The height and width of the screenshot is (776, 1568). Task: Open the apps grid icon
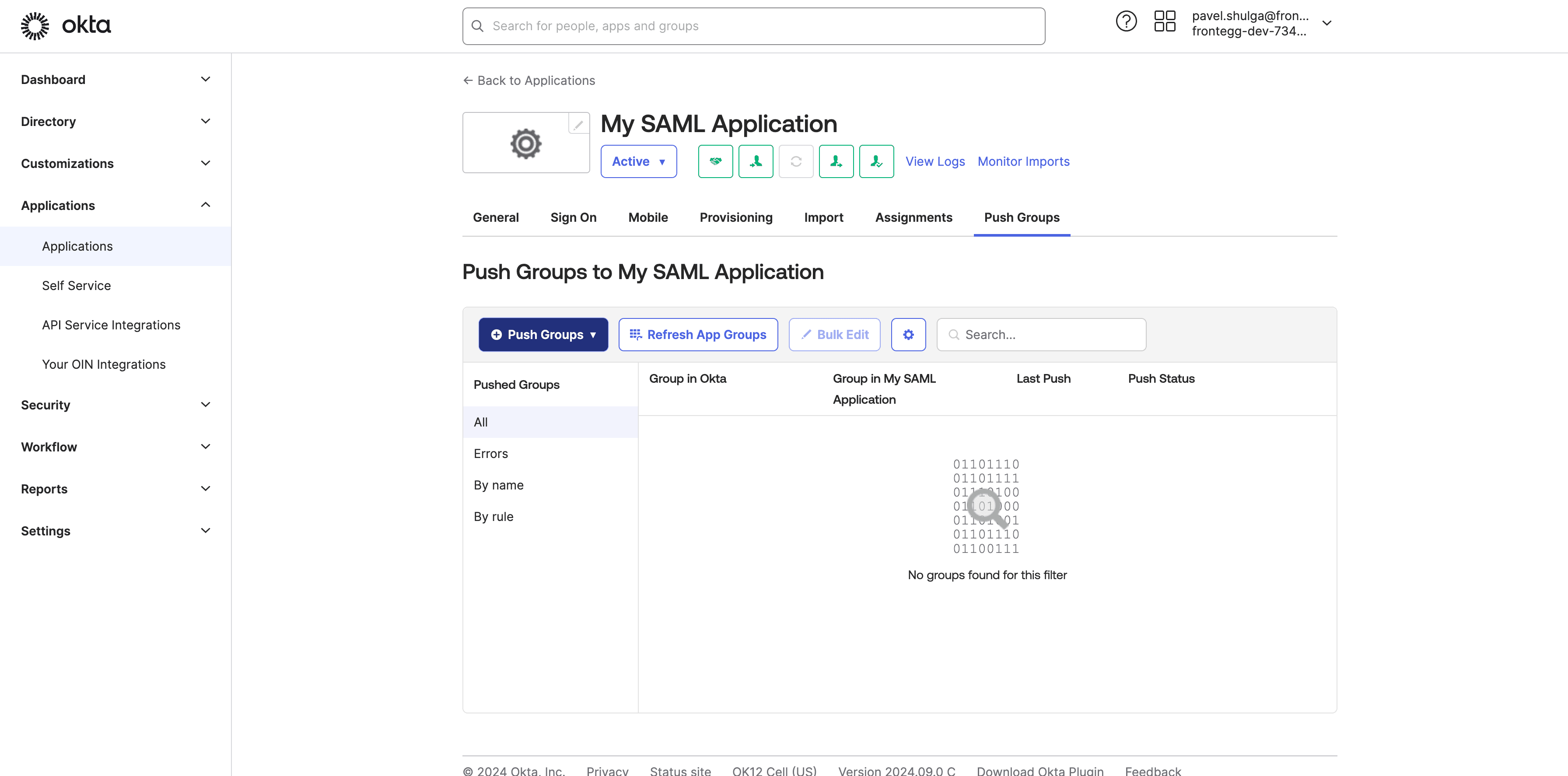click(x=1165, y=22)
